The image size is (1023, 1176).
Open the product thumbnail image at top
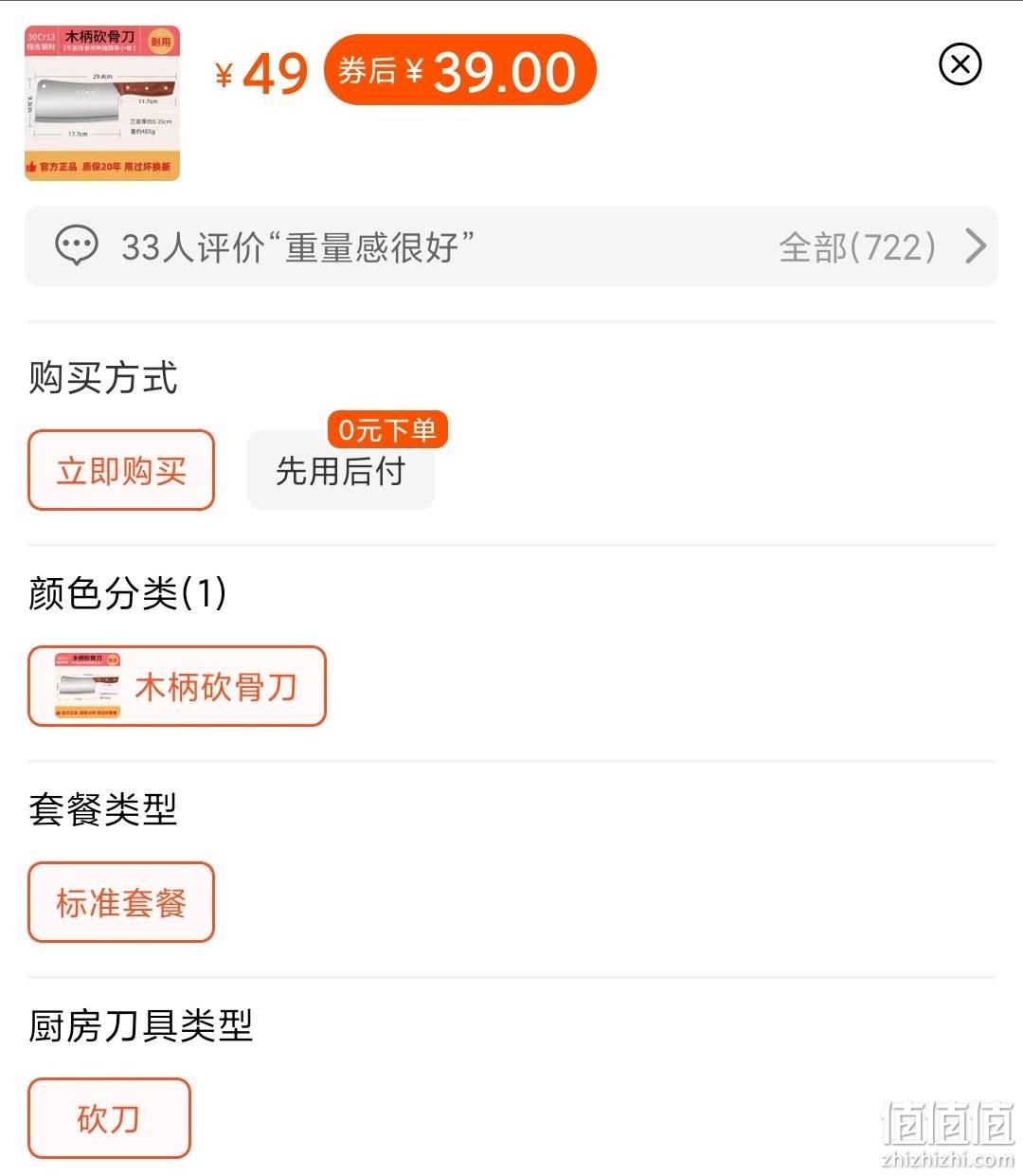pos(102,102)
